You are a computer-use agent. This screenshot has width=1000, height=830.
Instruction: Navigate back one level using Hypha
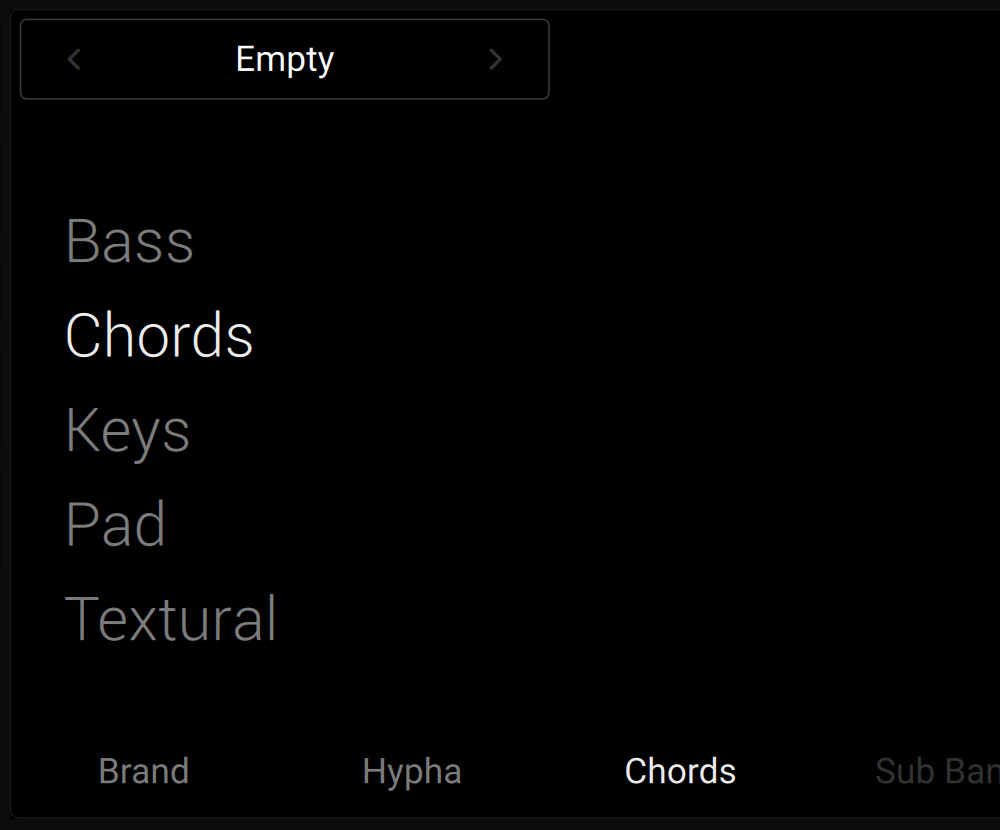pyautogui.click(x=412, y=770)
